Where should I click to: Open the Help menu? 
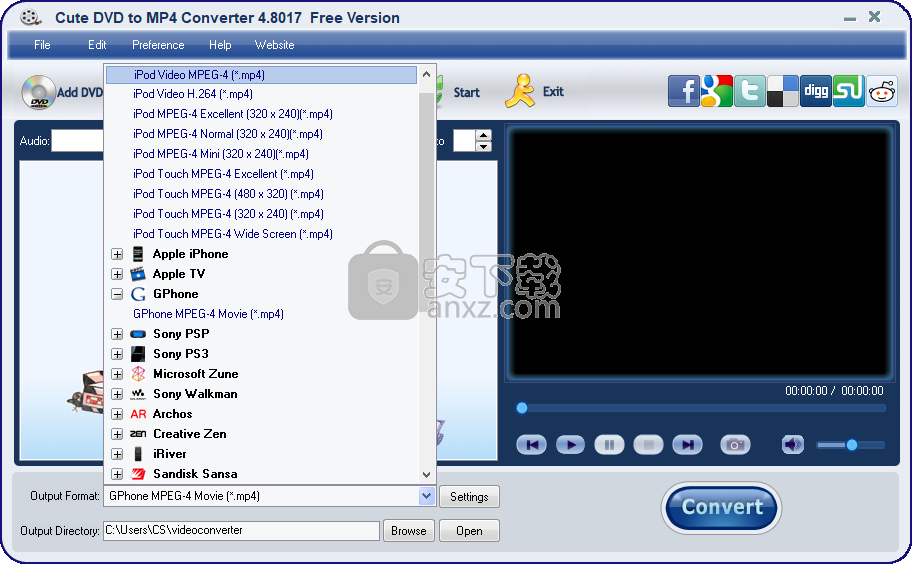220,45
